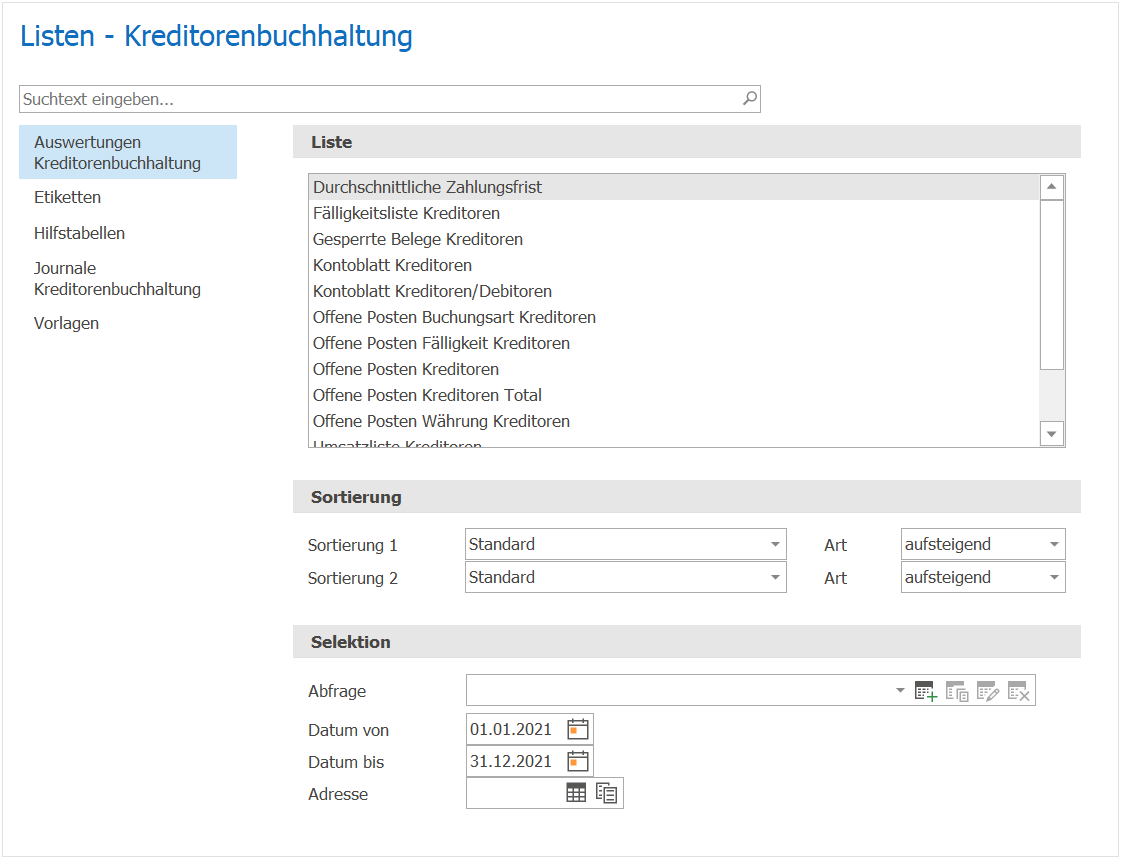
Task: Open the Etiketten category
Action: [67, 197]
